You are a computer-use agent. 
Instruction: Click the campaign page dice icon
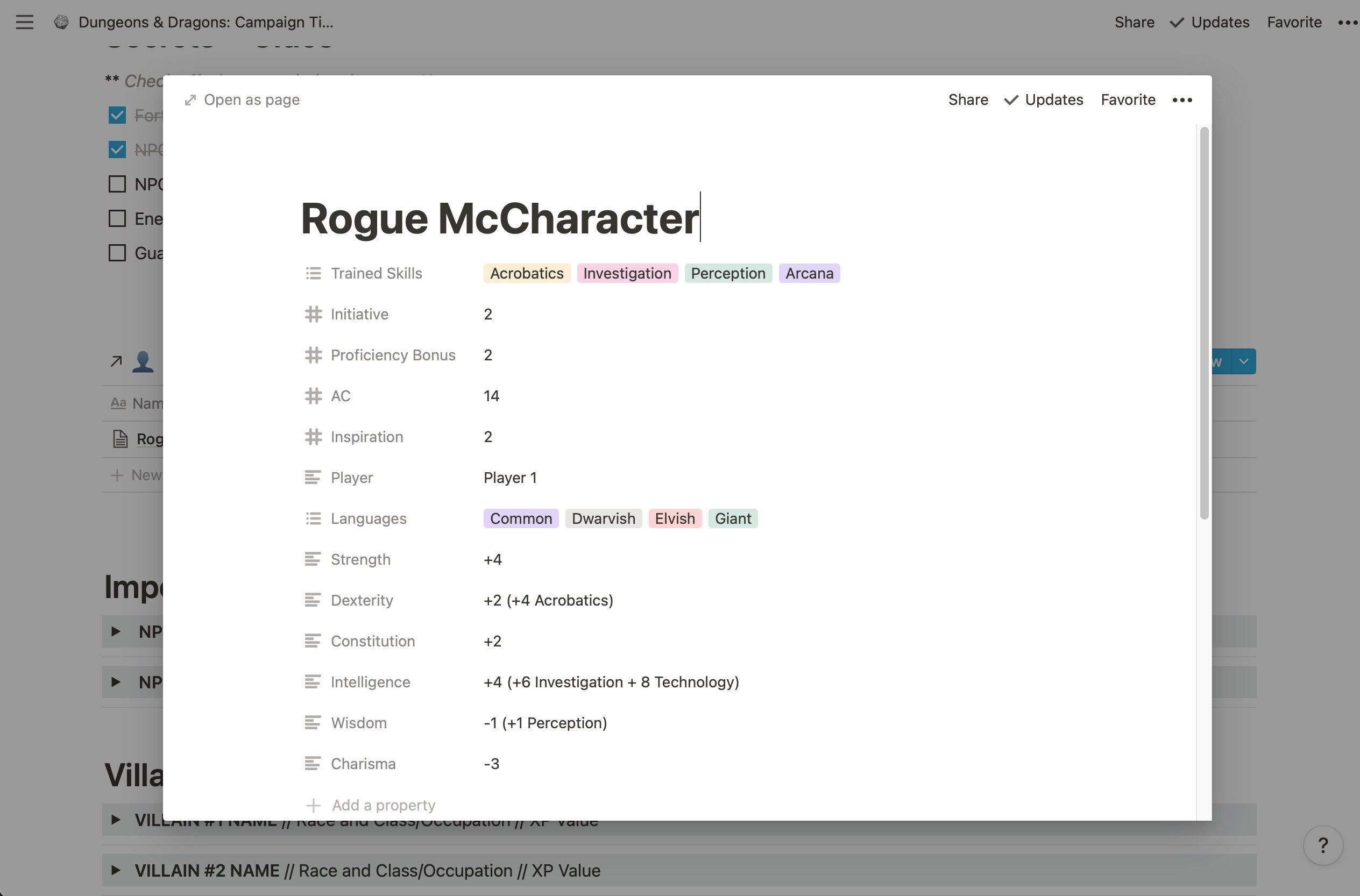pyautogui.click(x=62, y=22)
